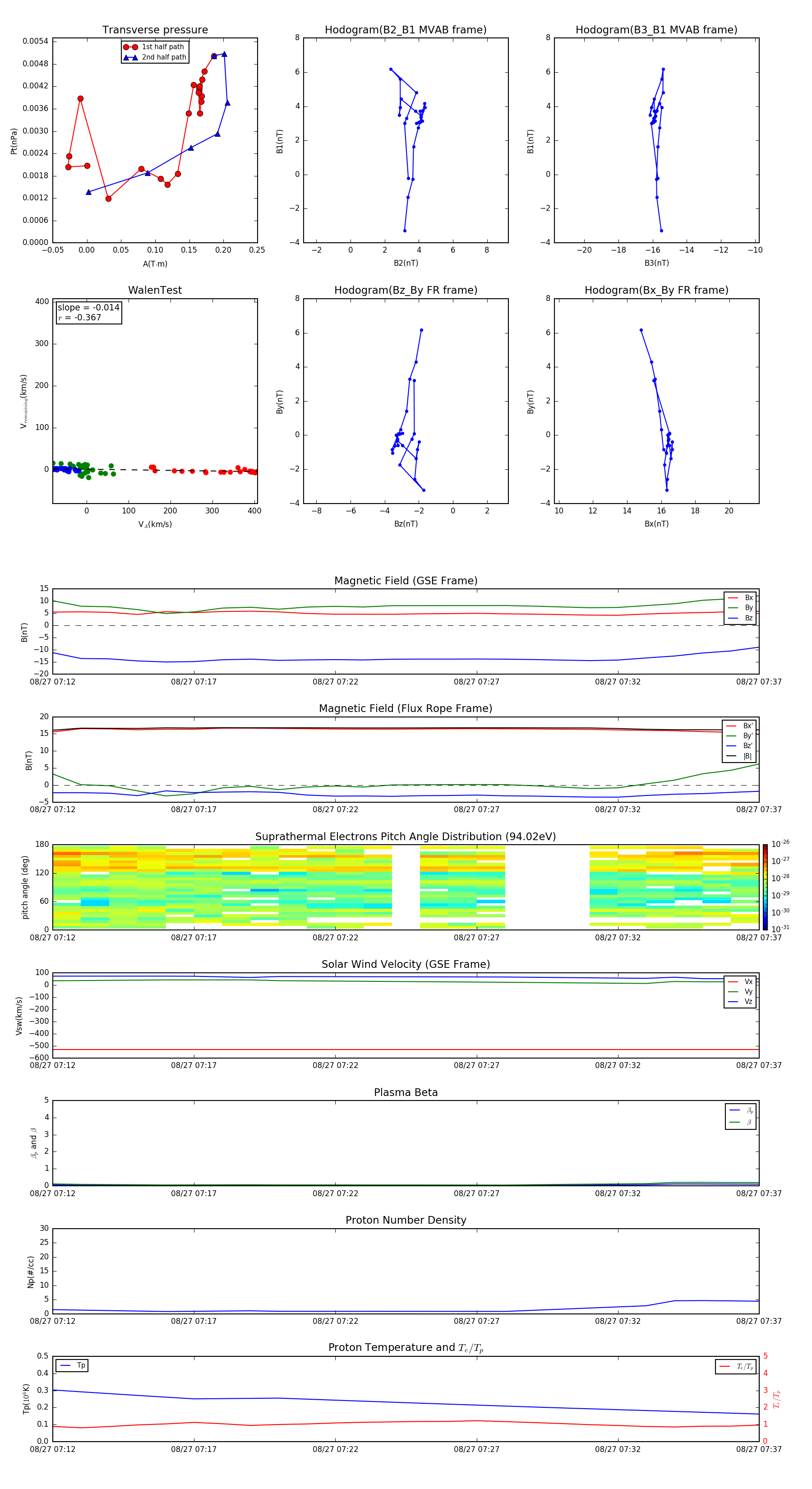Select the Vx legend entry
Image resolution: width=812 pixels, height=1489 pixels.
[x=740, y=981]
